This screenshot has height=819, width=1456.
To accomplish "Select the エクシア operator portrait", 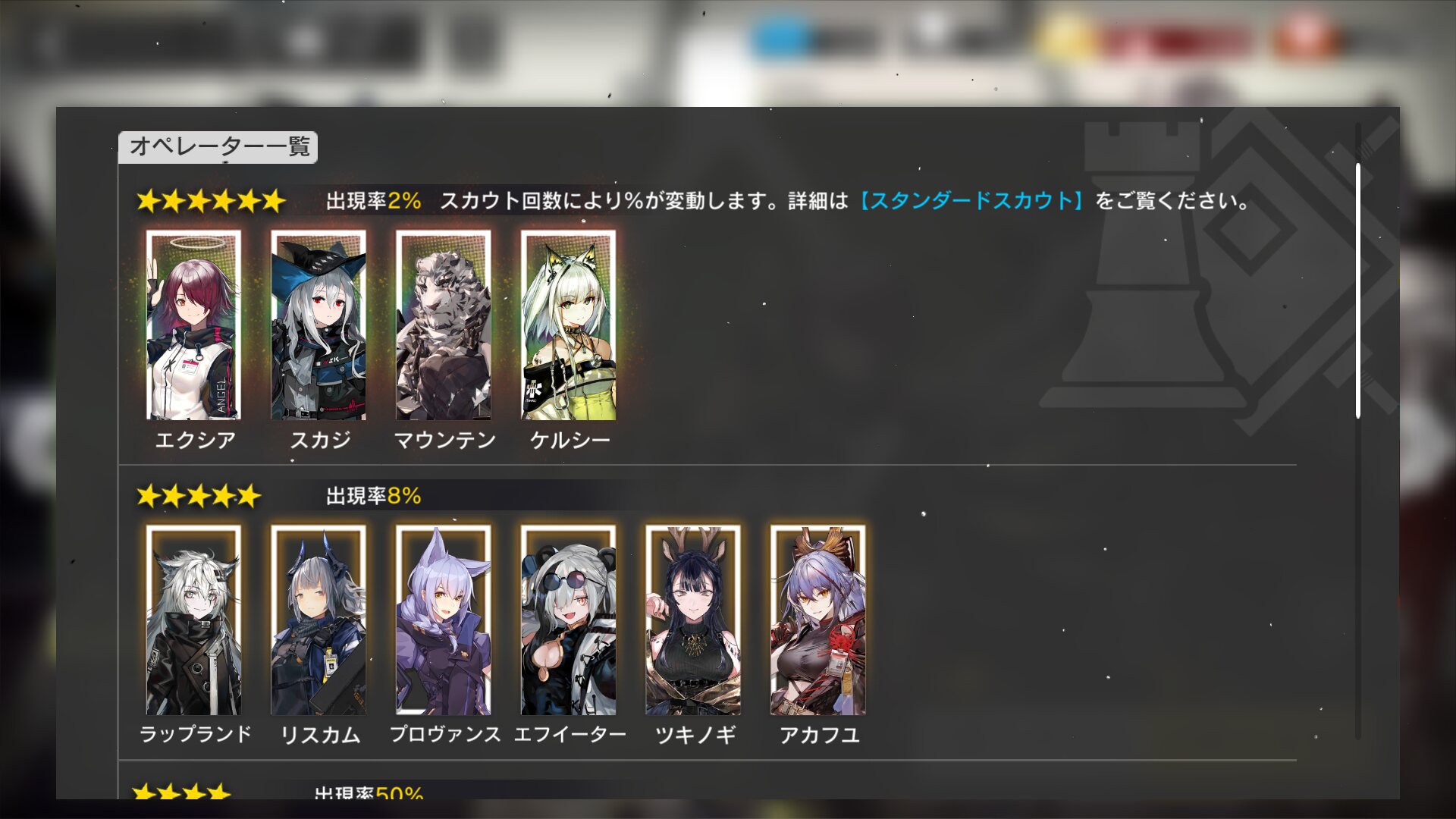I will coord(193,325).
